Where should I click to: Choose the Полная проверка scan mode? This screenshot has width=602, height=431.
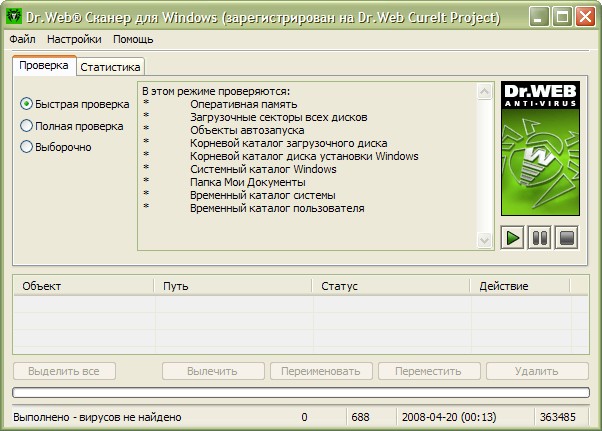pos(27,126)
